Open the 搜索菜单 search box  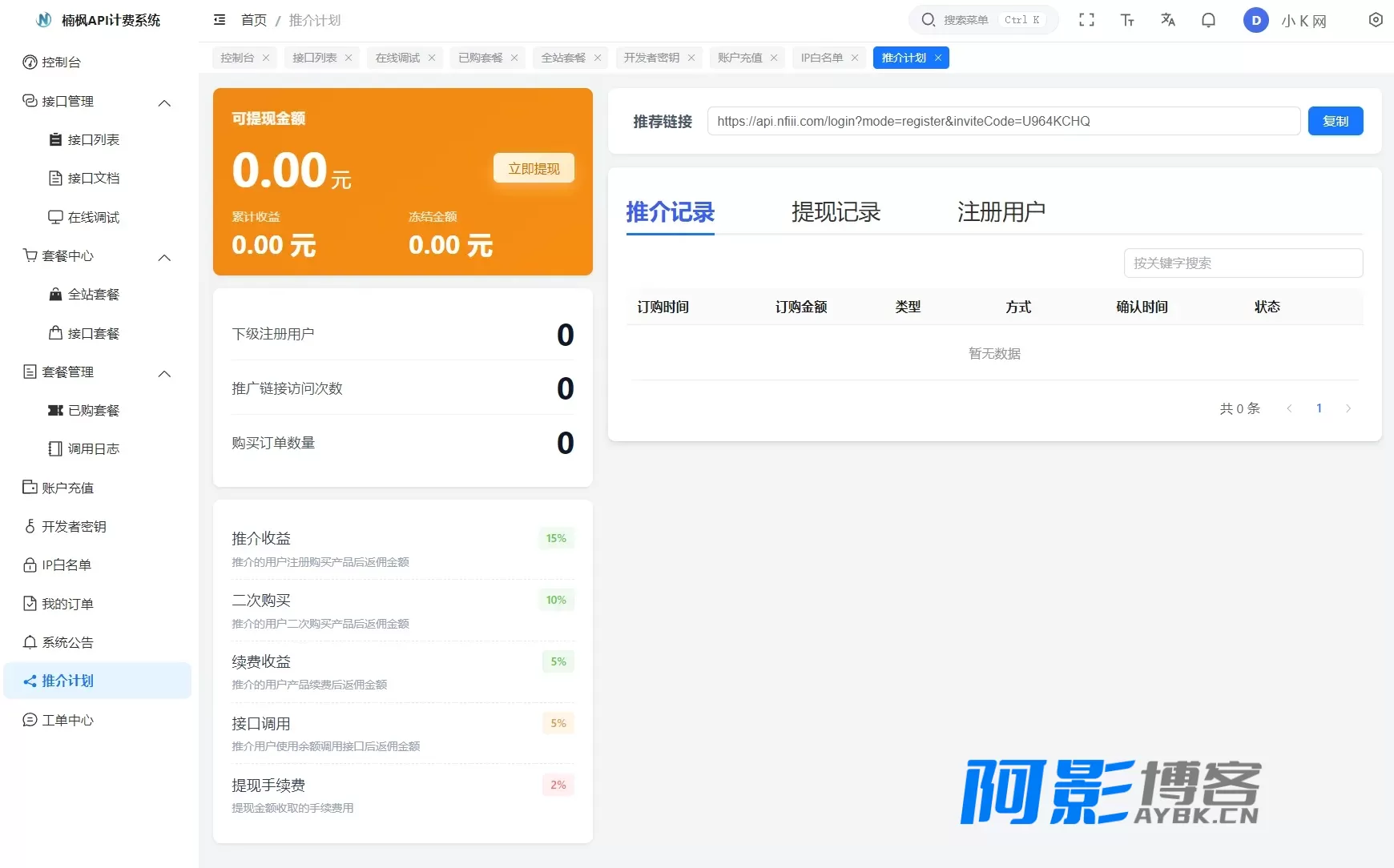[984, 20]
